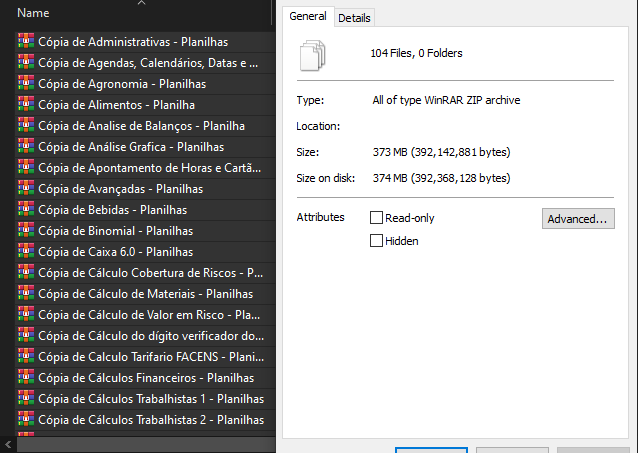
Task: Click the left arrow of the horizontal scrollbar
Action: pos(8,444)
